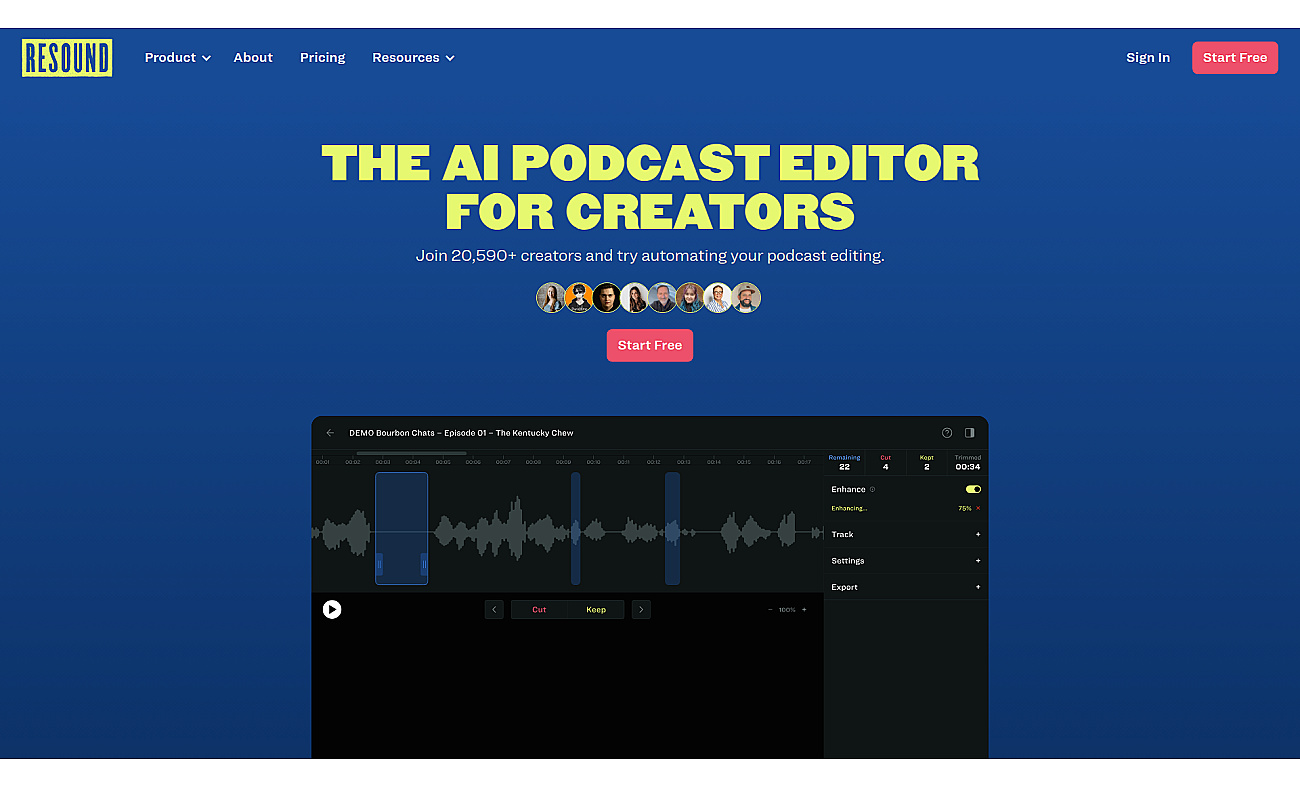Click the last creator avatar
The width and height of the screenshot is (1300, 788).
click(x=746, y=298)
